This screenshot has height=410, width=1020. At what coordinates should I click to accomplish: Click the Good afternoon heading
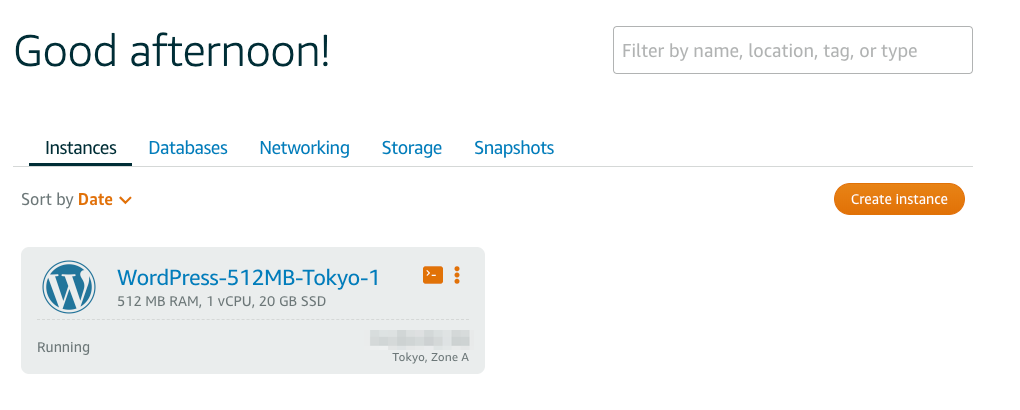pos(172,51)
